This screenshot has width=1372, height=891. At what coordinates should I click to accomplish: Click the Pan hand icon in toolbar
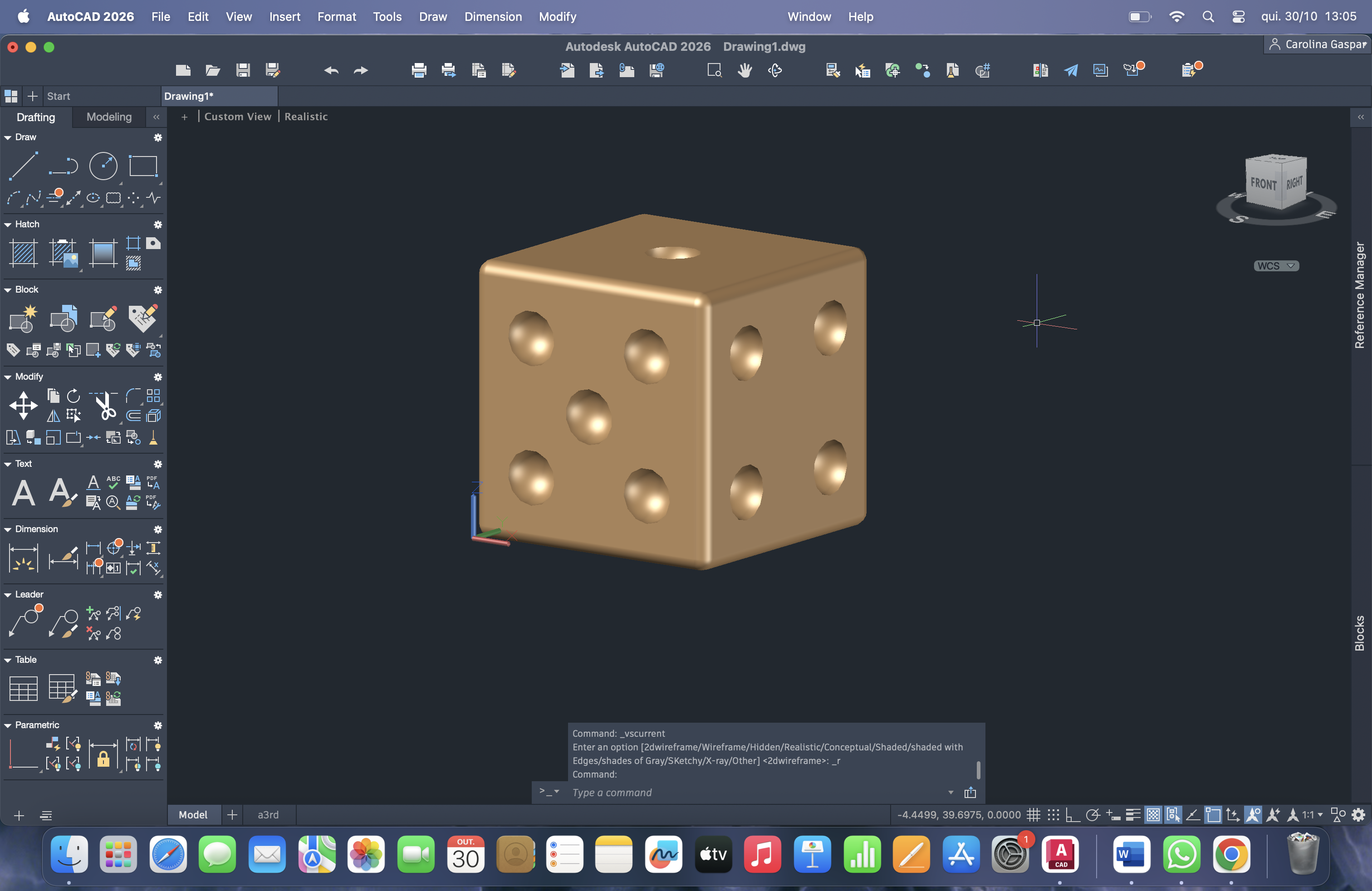point(745,70)
